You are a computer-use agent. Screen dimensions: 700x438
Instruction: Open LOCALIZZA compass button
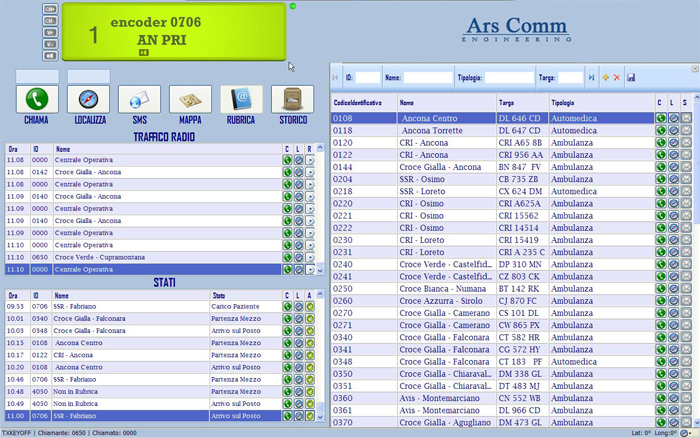(x=88, y=99)
